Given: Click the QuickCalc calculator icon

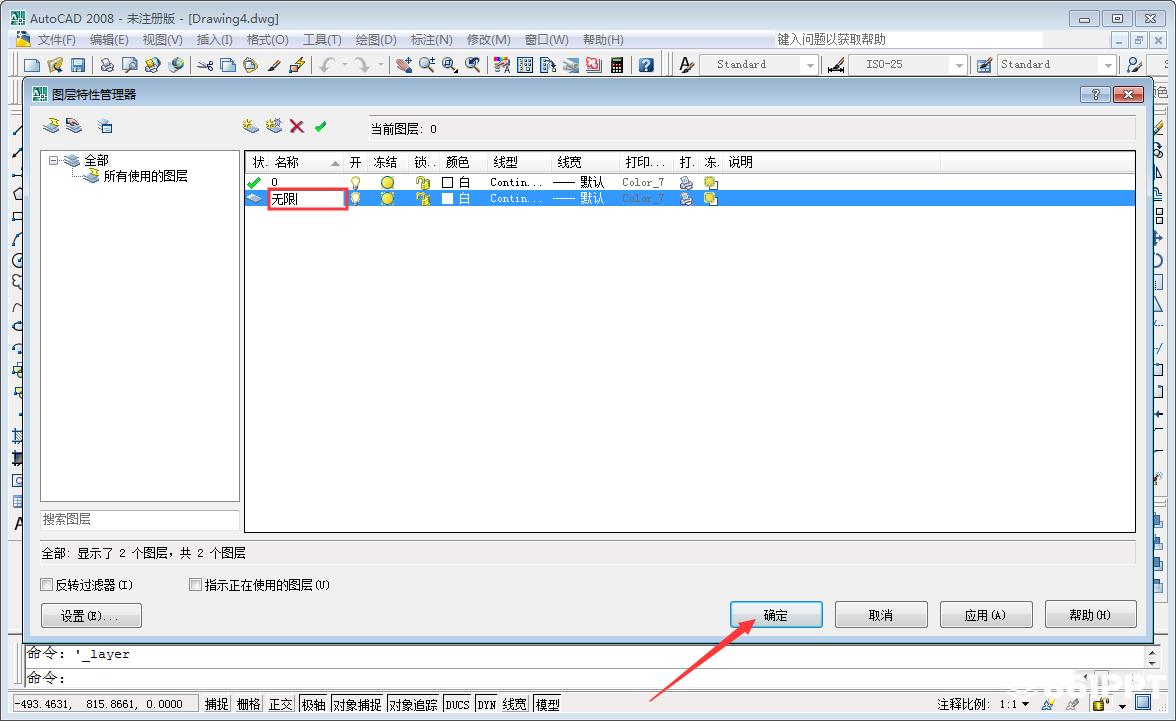Looking at the screenshot, I should tap(616, 65).
